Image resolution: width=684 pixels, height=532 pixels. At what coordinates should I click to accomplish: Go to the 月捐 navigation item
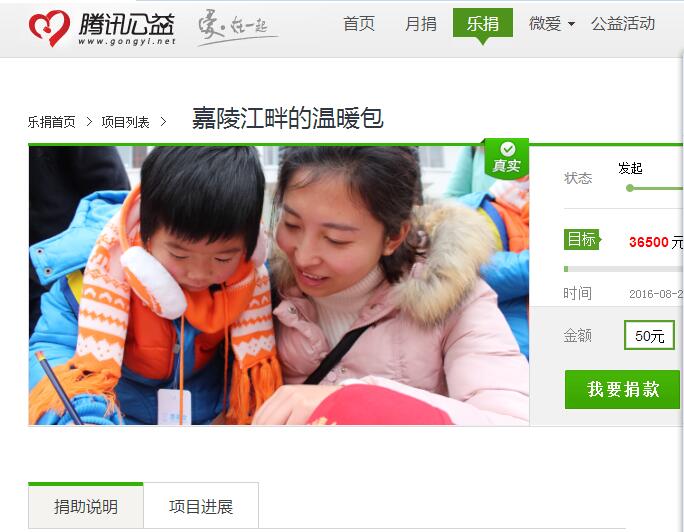click(421, 24)
